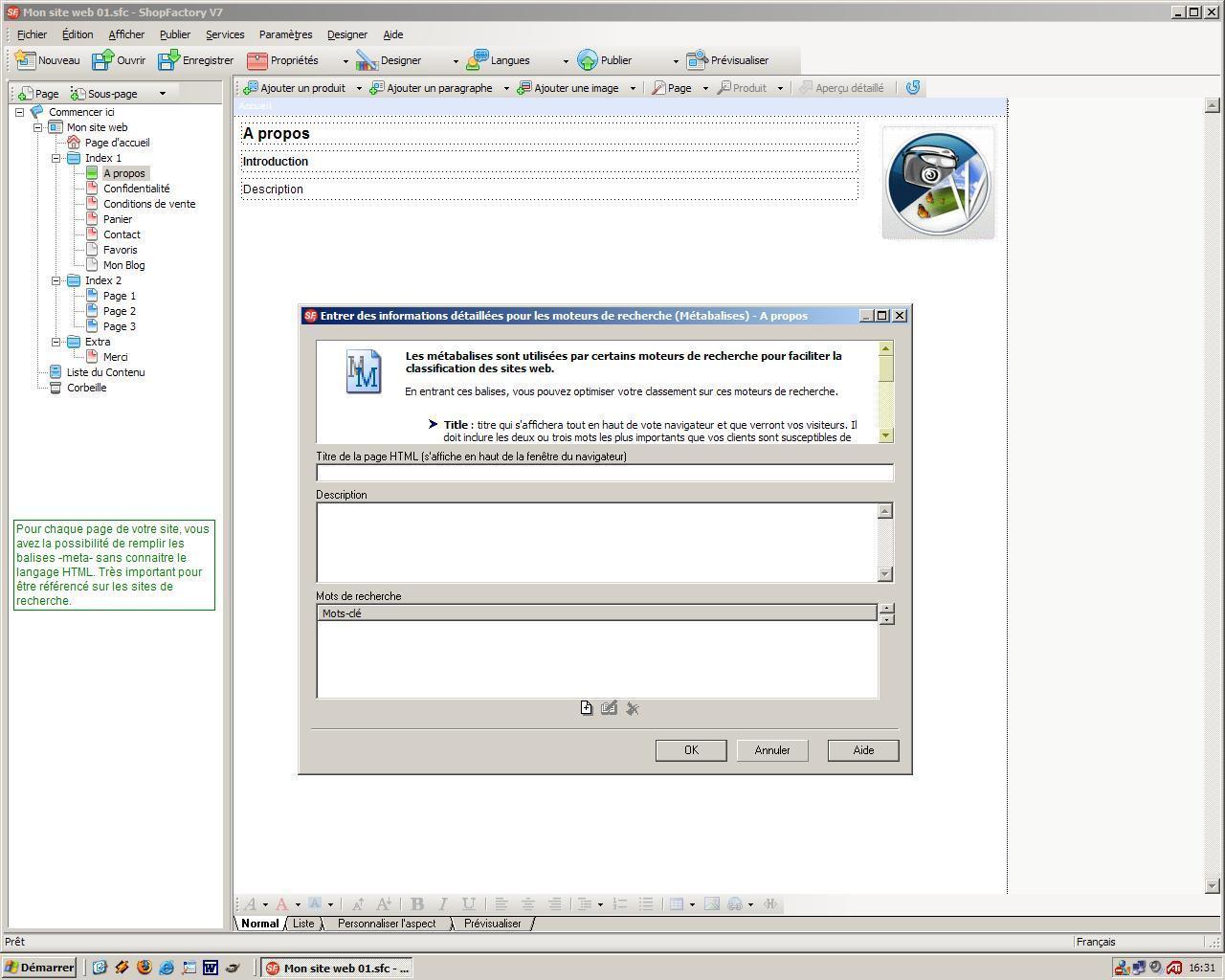Click the refresh icon beside Aperçu détaillé

click(913, 88)
